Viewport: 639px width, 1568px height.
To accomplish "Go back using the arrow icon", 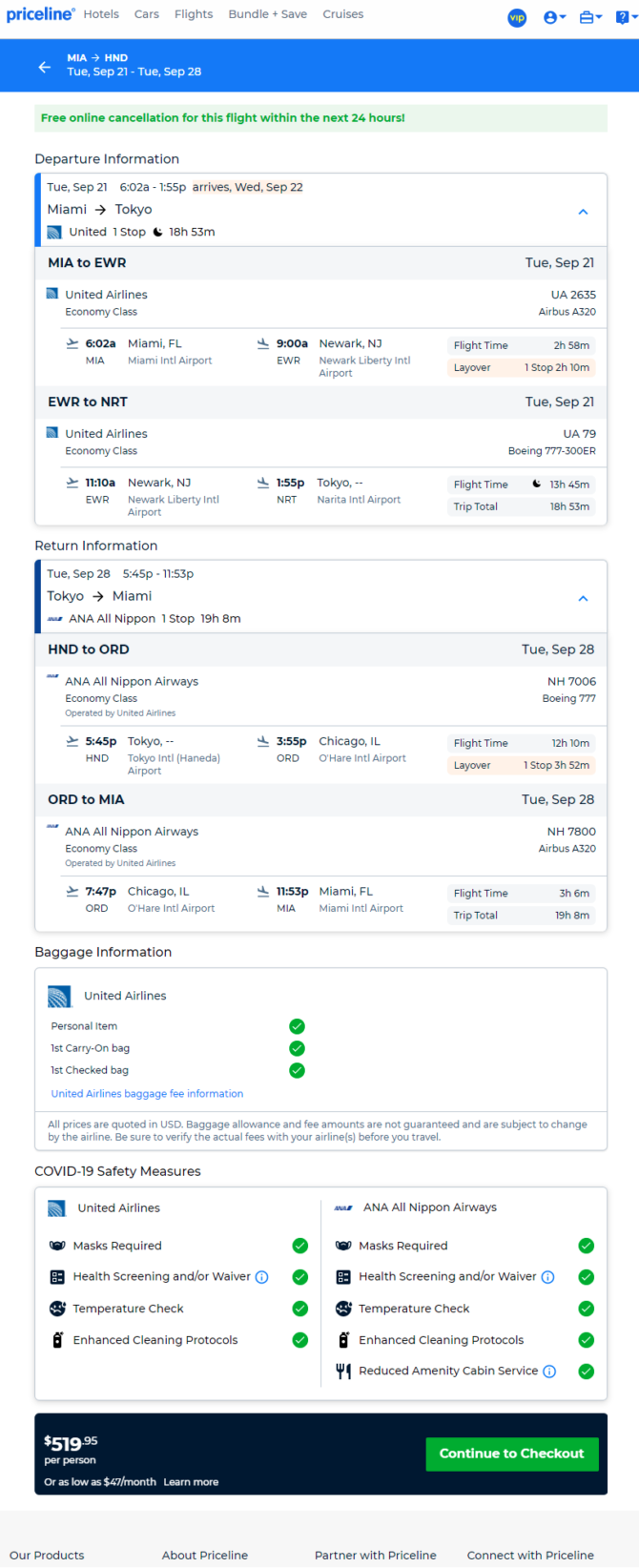I will [x=44, y=67].
